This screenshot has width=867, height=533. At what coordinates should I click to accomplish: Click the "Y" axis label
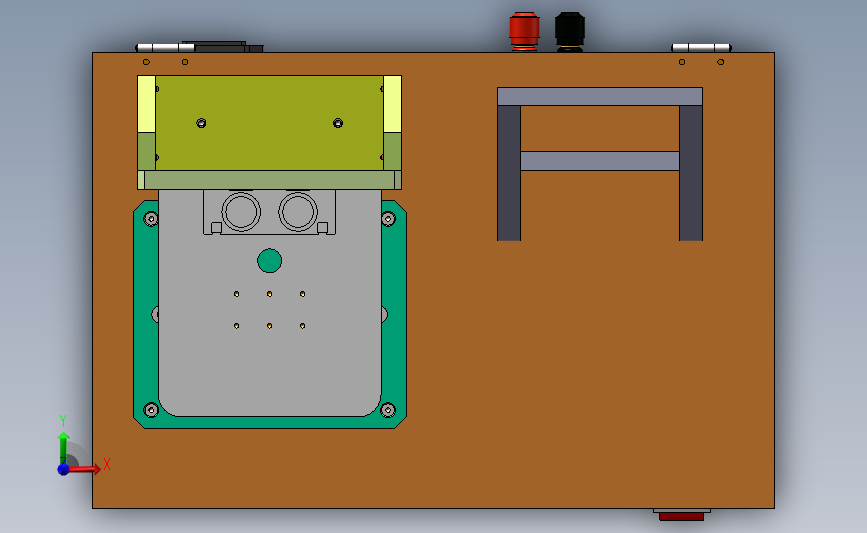62,421
